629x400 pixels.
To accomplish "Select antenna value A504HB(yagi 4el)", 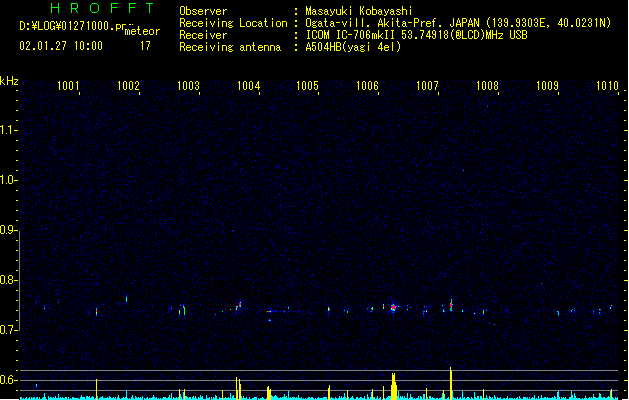I will point(353,47).
